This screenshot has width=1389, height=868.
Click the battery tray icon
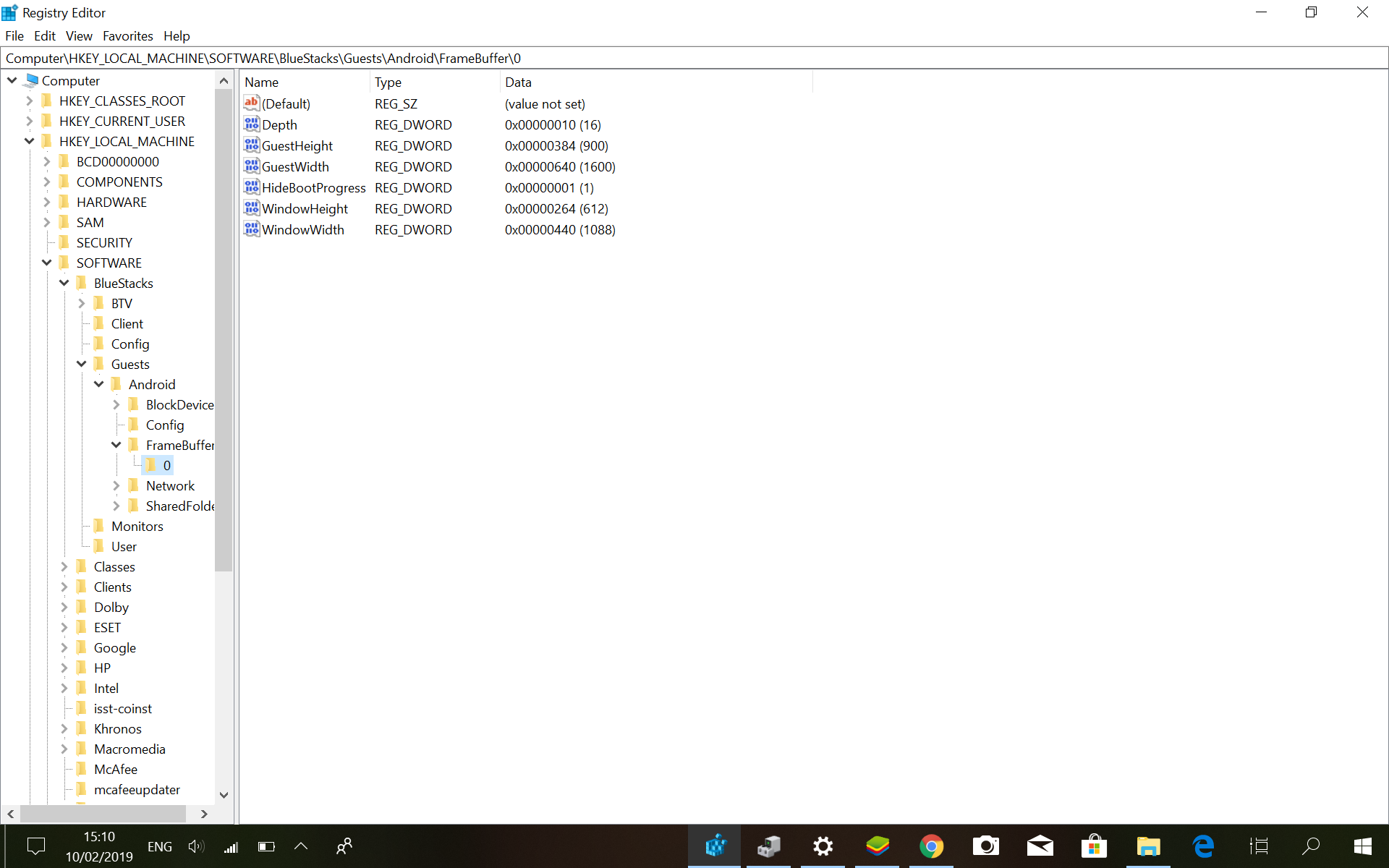point(266,846)
